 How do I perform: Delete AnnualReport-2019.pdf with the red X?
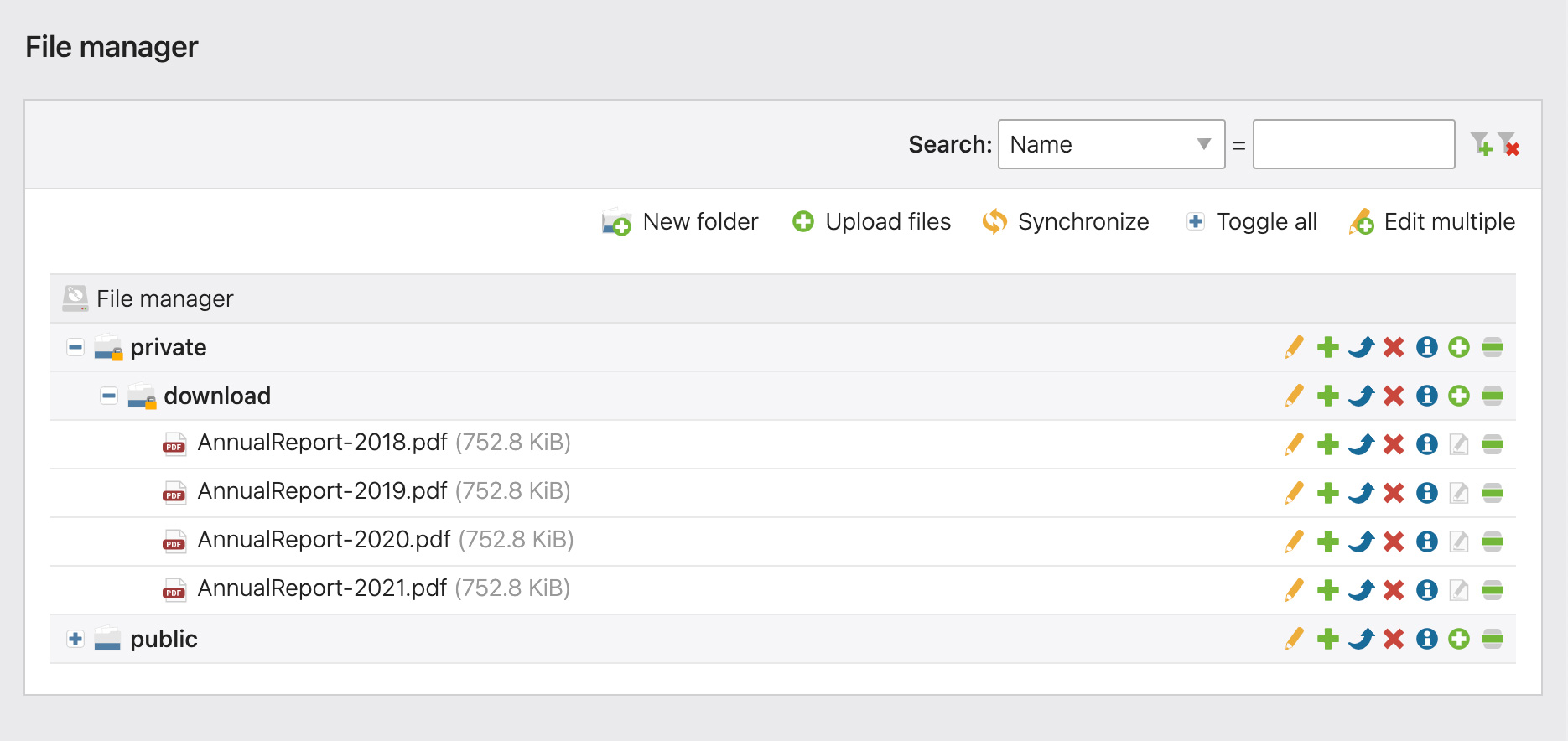point(1394,493)
